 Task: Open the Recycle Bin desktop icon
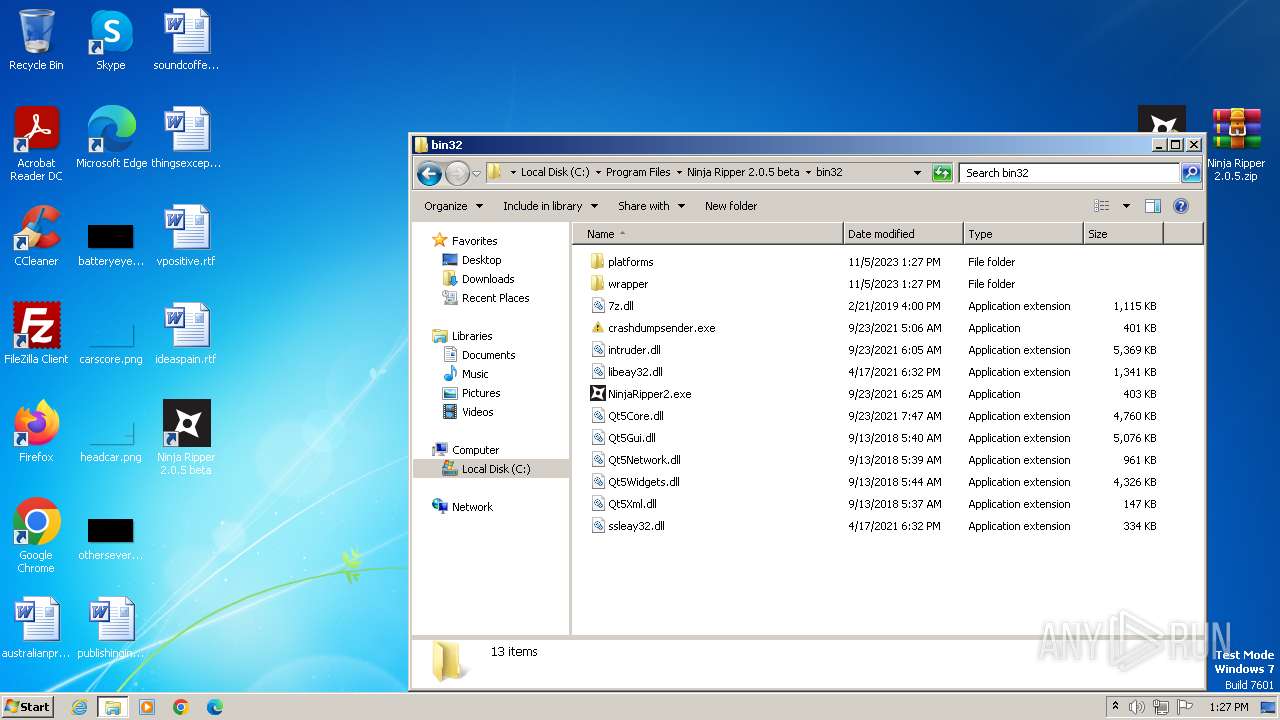coord(36,40)
